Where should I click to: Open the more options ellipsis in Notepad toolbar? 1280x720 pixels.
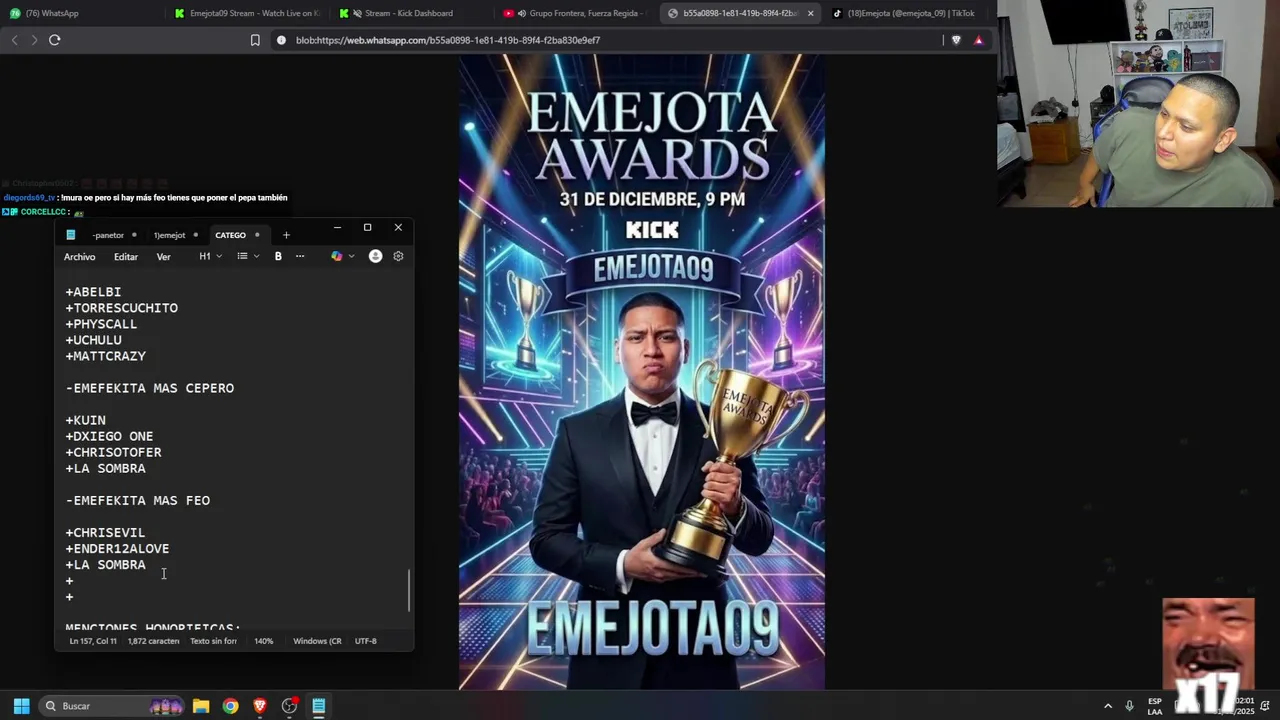click(300, 256)
